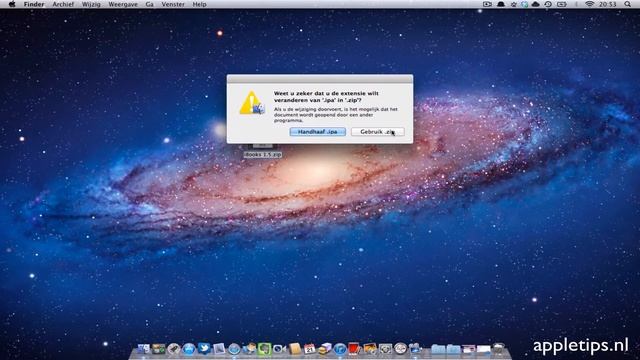Open the Weergave menu
Viewport: 640px width, 360px height.
123,4
